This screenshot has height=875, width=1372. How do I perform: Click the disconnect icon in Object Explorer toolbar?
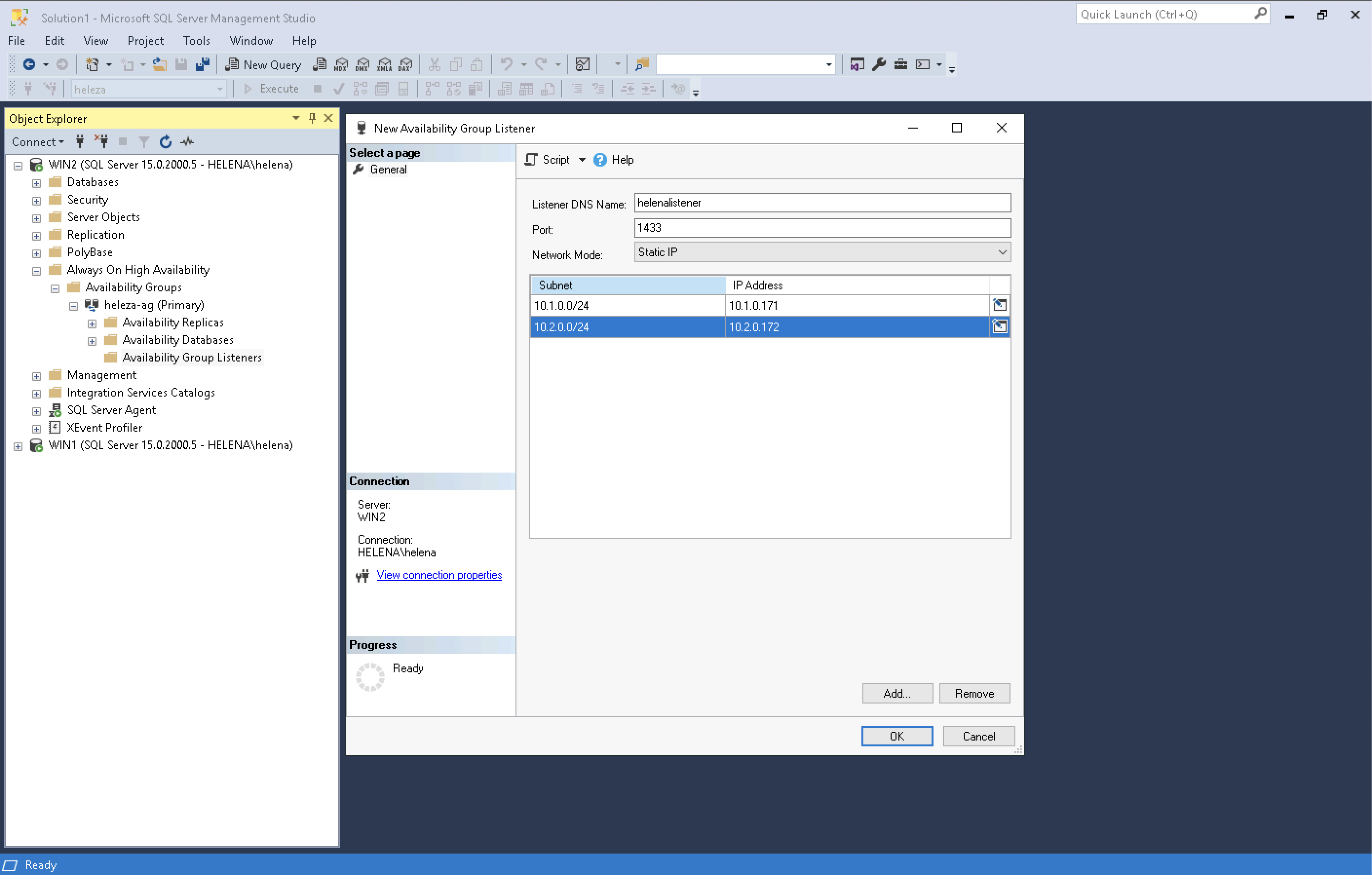pos(101,142)
